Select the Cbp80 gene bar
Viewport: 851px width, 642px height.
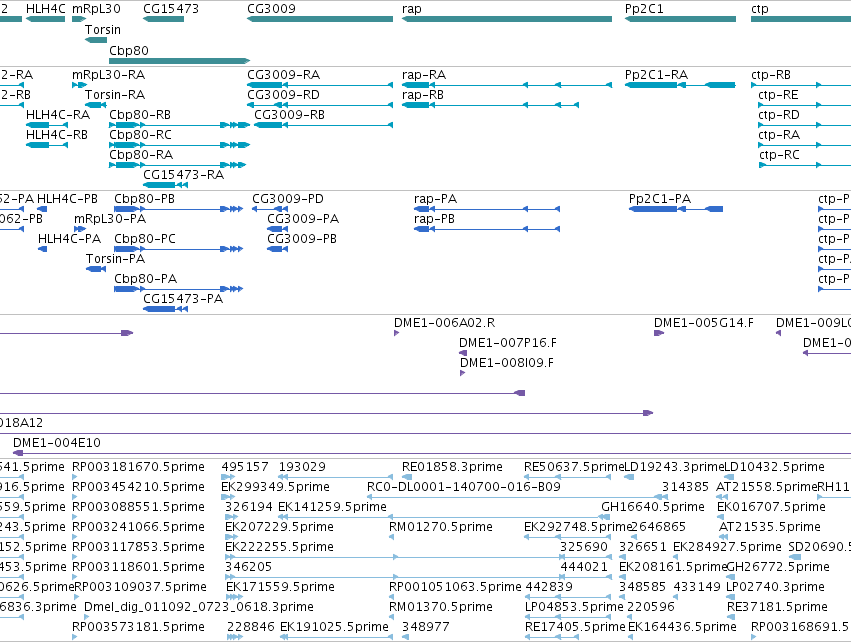tap(180, 61)
